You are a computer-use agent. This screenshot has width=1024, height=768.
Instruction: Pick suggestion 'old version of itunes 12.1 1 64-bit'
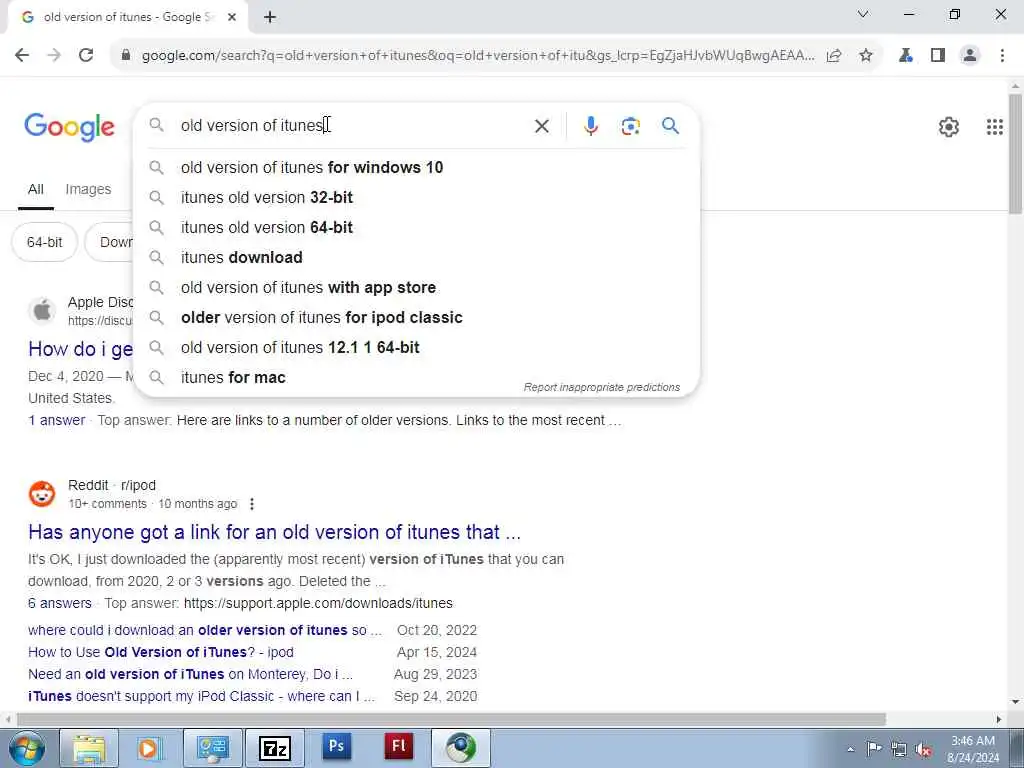[417, 347]
